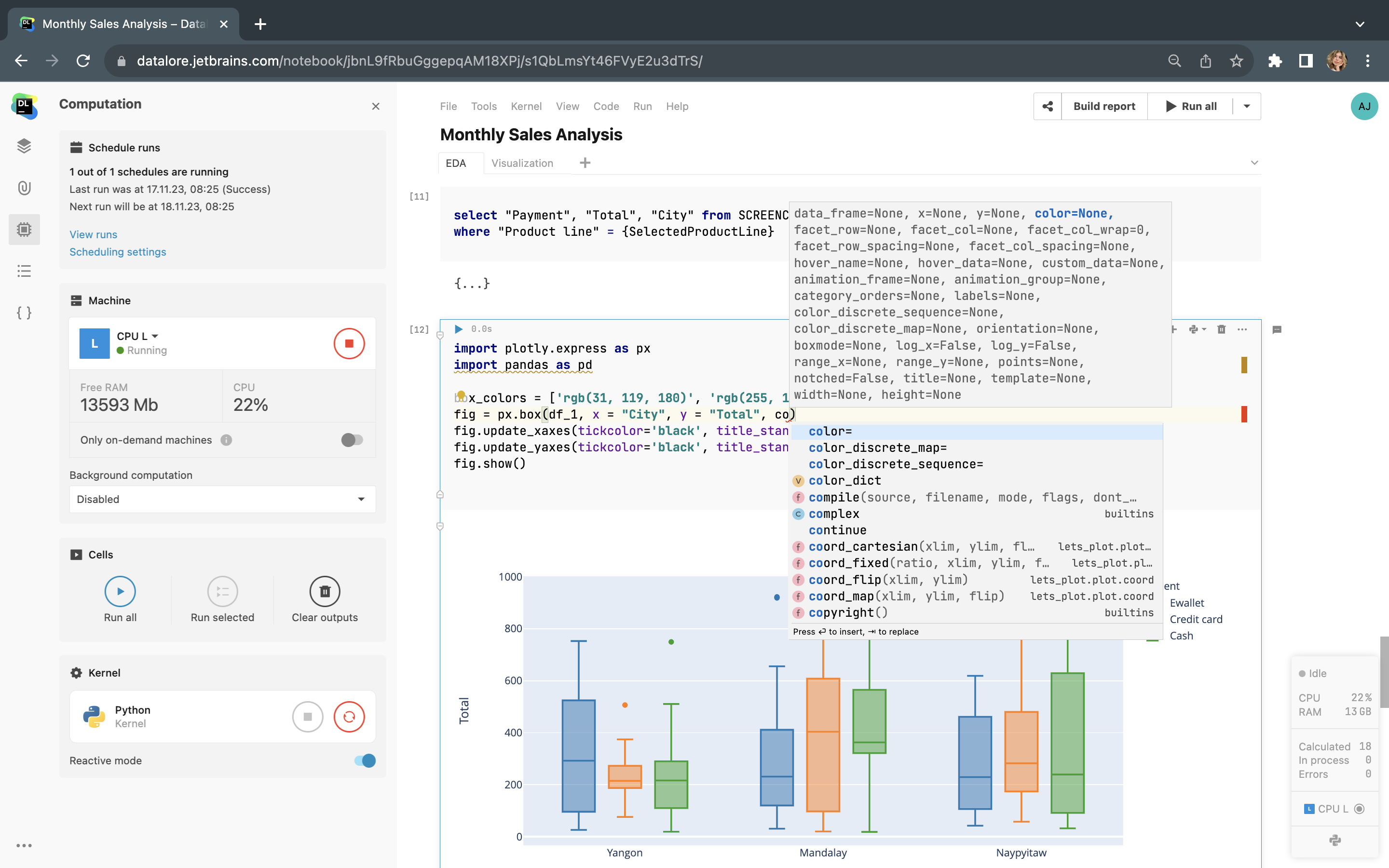This screenshot has height=868, width=1389.
Task: Open the Variable viewer braces icon
Action: tap(24, 313)
